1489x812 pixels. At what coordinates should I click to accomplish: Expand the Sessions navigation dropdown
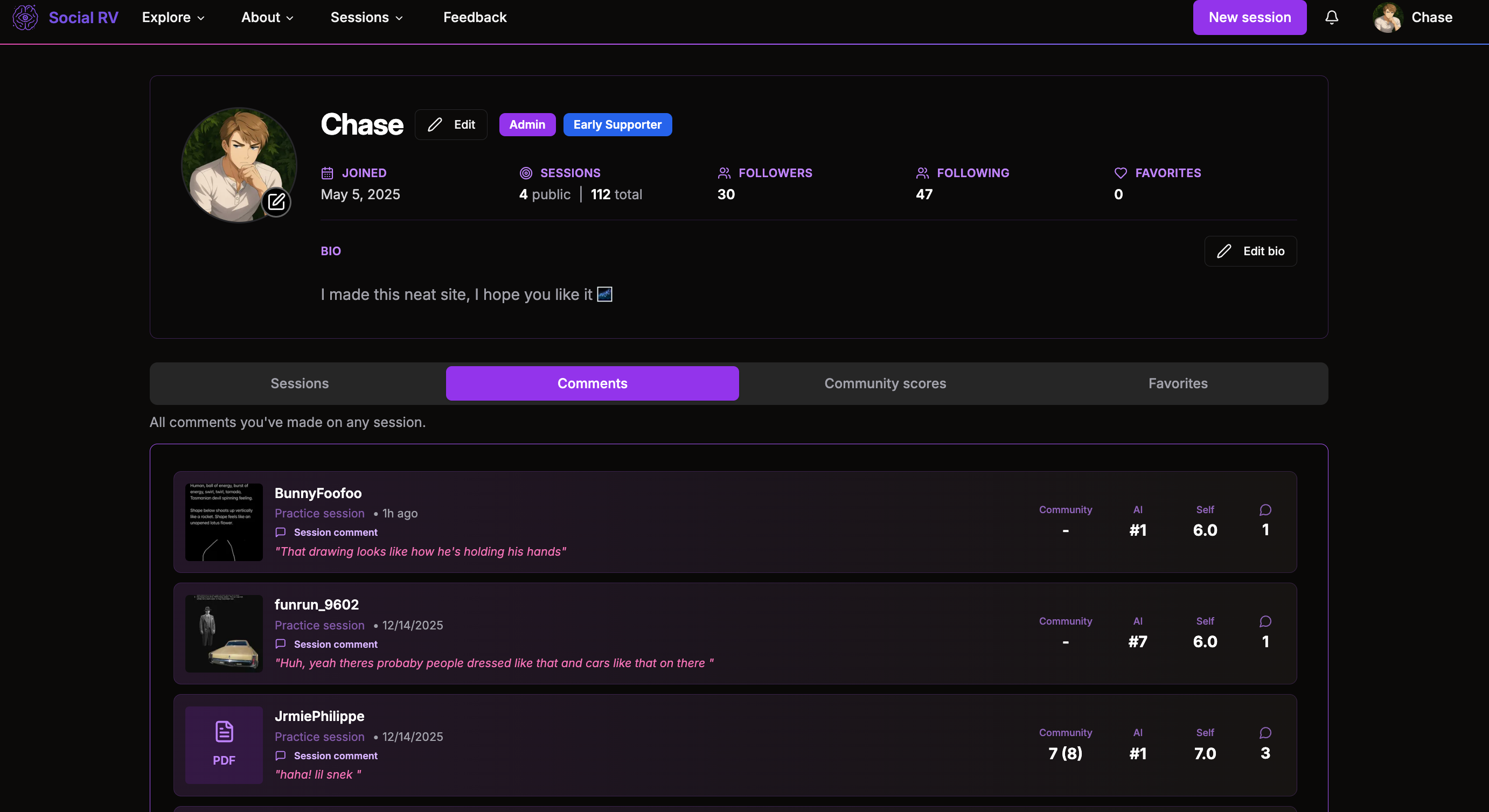tap(366, 17)
